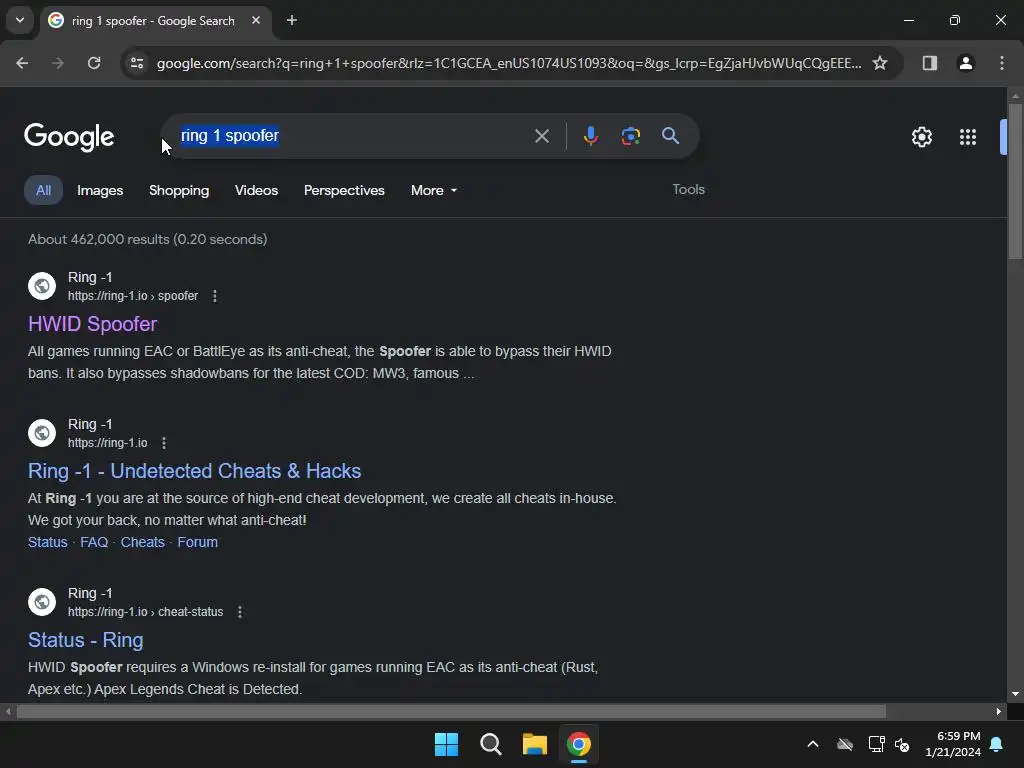Screen dimensions: 1024x768
Task: Start voice search with microphone icon
Action: coord(590,136)
